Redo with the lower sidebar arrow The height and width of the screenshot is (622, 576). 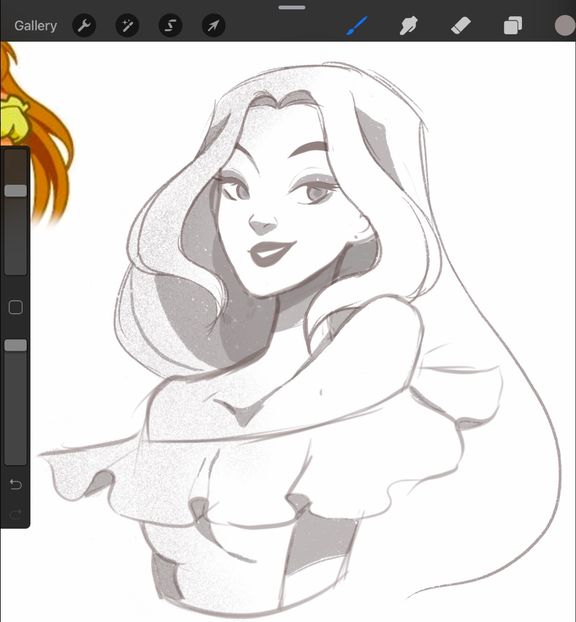15,514
